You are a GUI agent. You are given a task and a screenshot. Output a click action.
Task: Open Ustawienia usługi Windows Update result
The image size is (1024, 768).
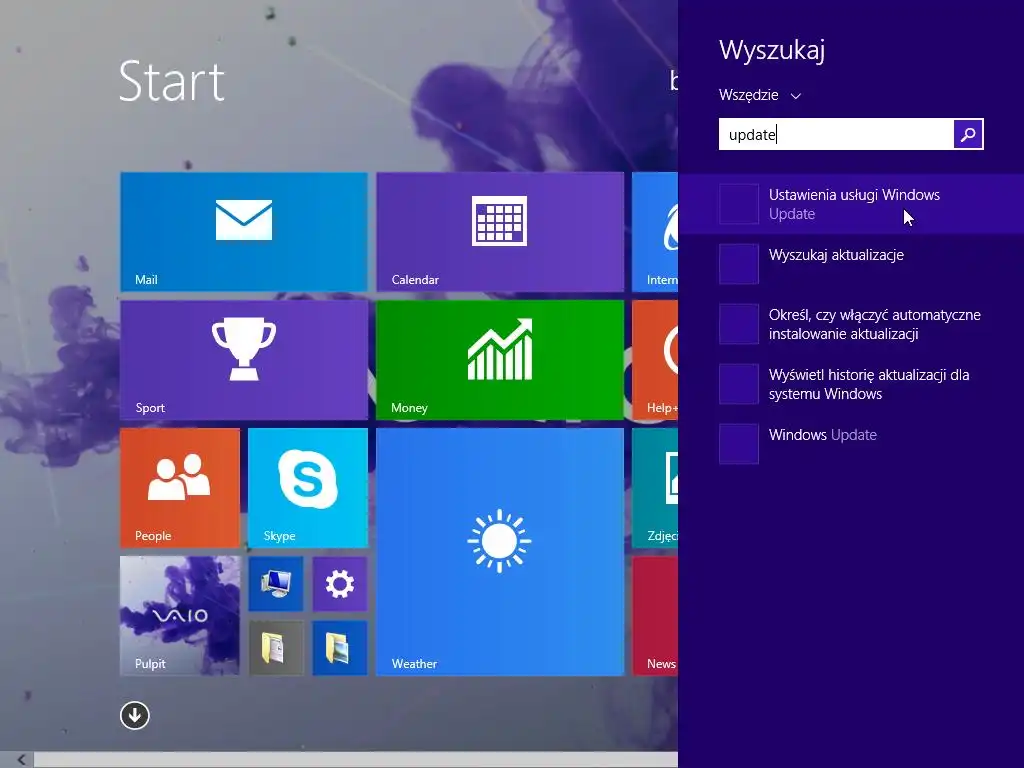(851, 204)
